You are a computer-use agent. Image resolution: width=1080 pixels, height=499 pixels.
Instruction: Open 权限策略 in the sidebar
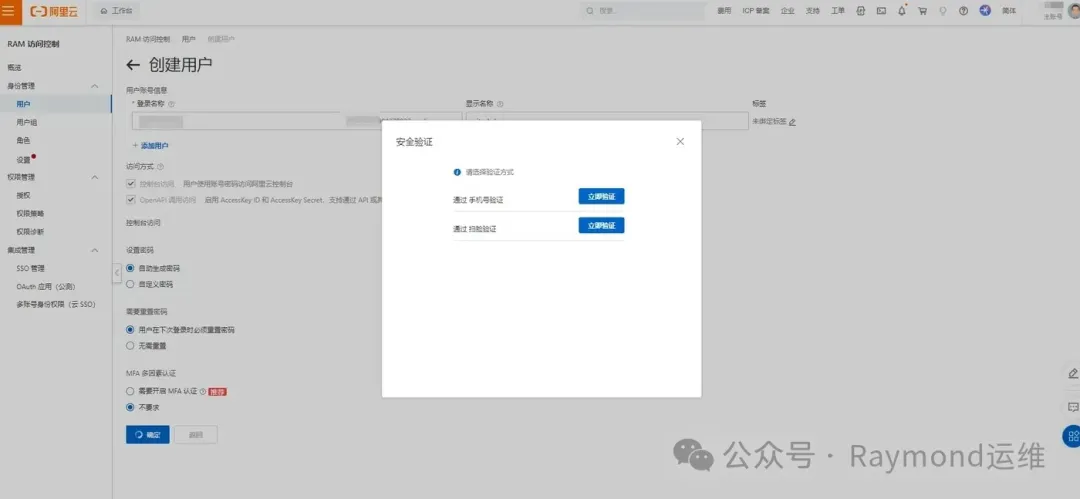tap(30, 214)
